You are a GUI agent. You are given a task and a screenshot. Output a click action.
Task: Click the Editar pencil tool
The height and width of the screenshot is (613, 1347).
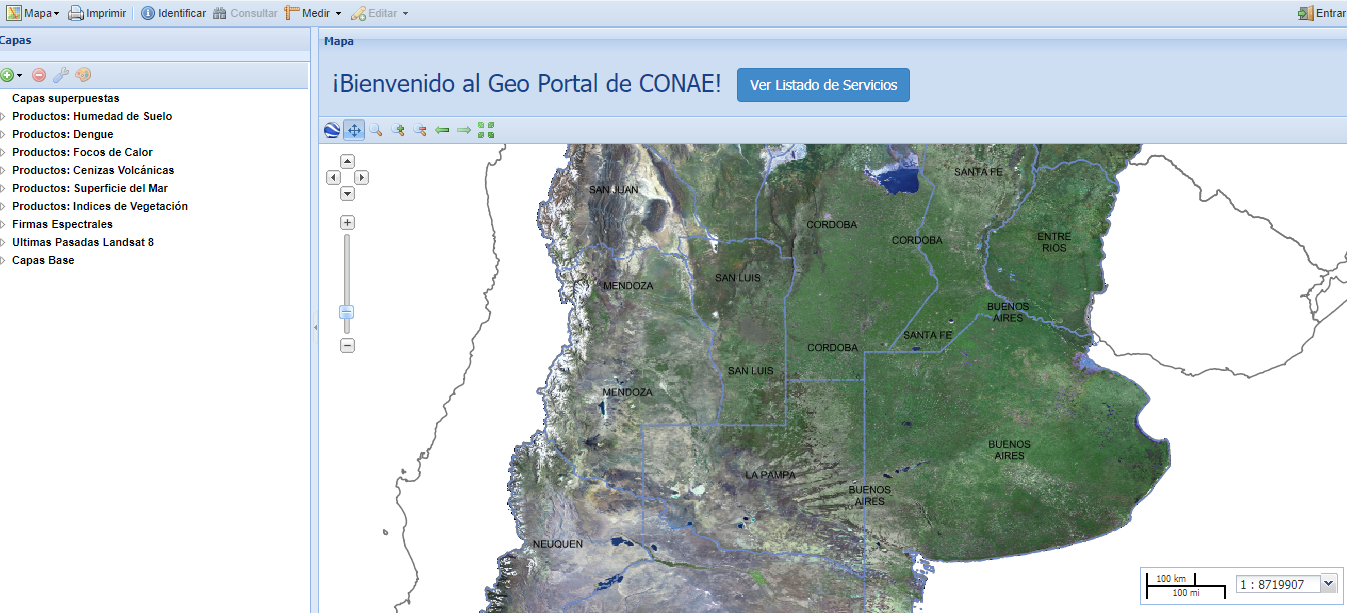(x=374, y=13)
